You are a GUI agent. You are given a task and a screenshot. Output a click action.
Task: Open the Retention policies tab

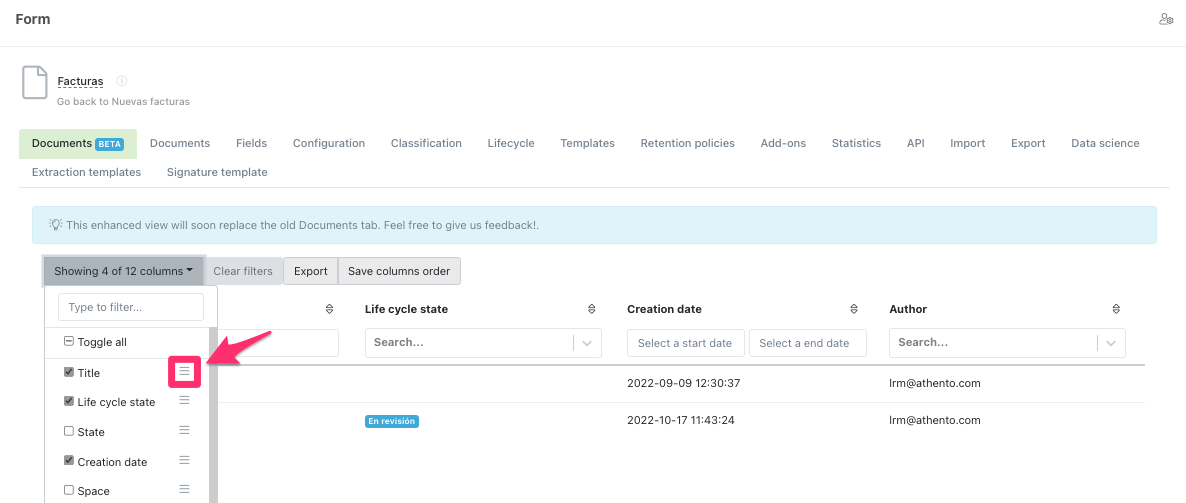(687, 143)
